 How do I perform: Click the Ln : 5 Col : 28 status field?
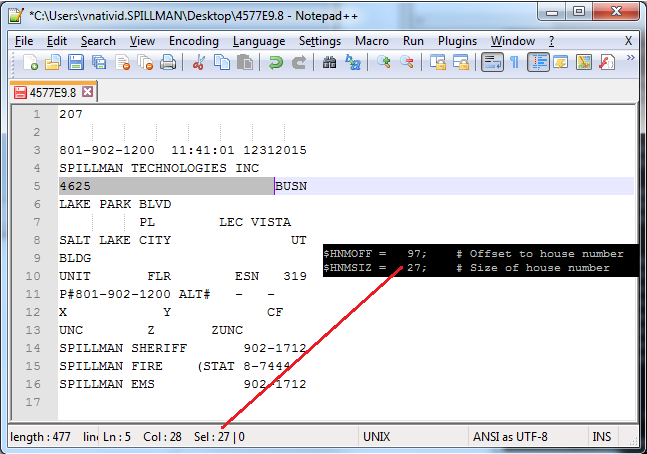[x=142, y=437]
